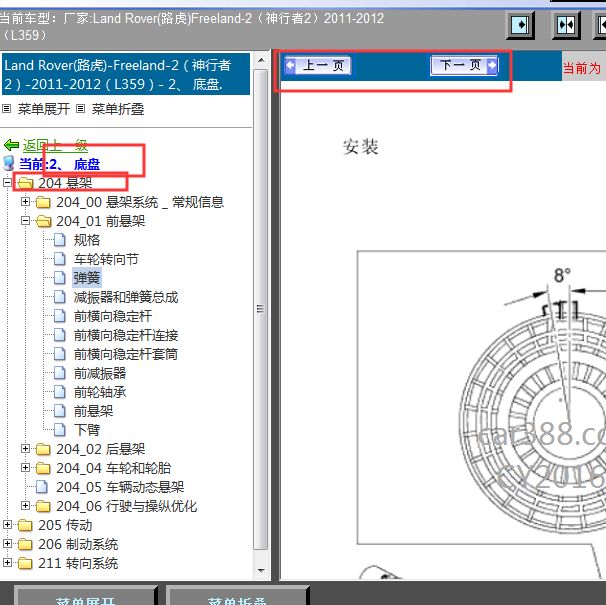The image size is (606, 605).
Task: Click folder icon of 211 转向系统
Action: pos(25,563)
